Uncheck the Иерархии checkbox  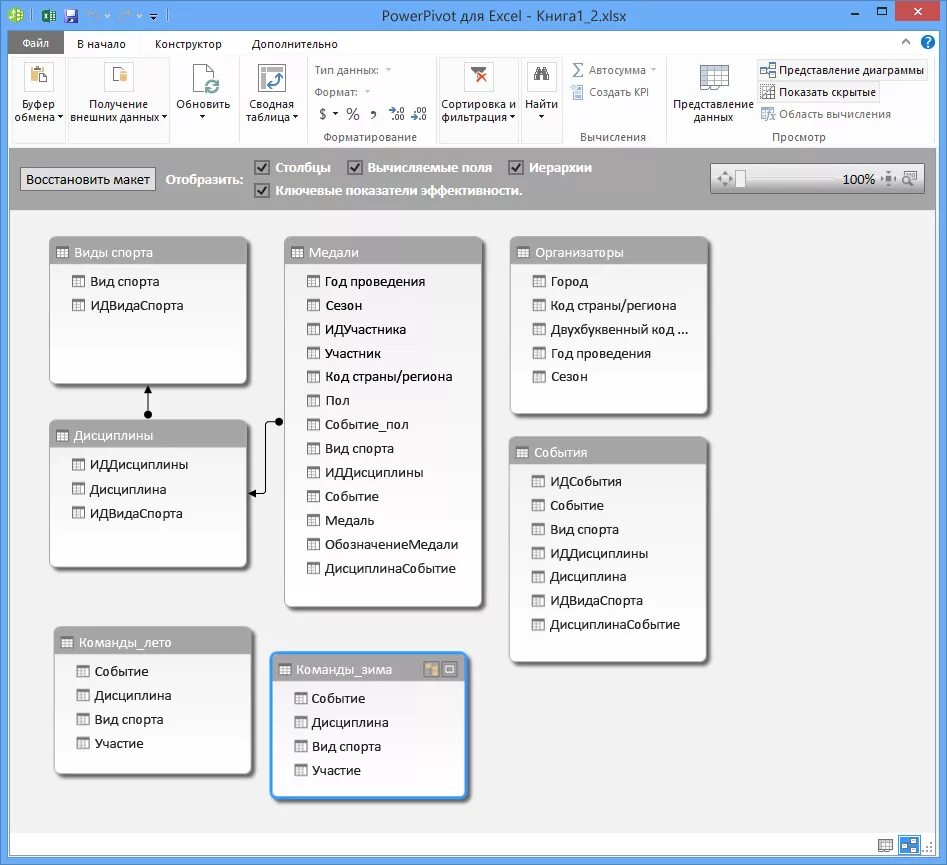pyautogui.click(x=516, y=167)
